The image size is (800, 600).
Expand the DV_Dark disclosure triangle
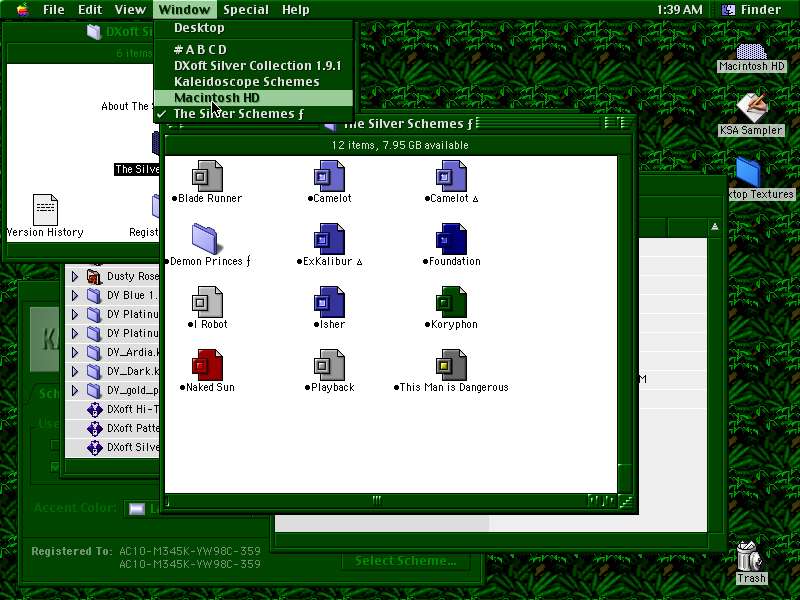(x=75, y=371)
